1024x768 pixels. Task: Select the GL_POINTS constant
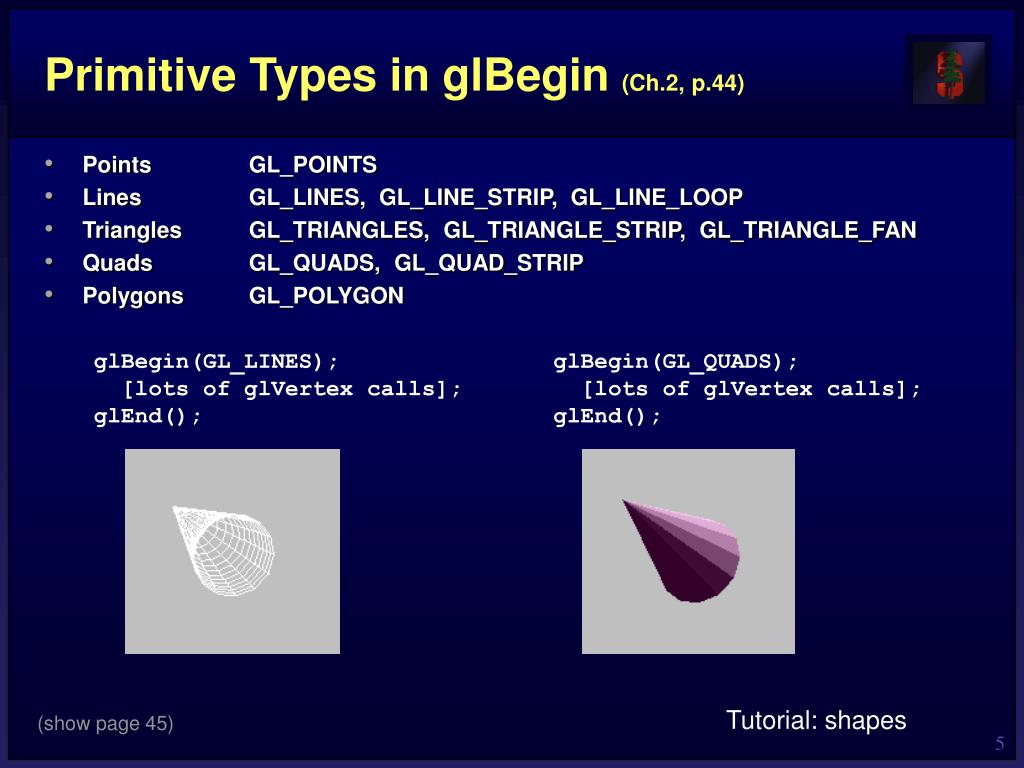coord(313,165)
